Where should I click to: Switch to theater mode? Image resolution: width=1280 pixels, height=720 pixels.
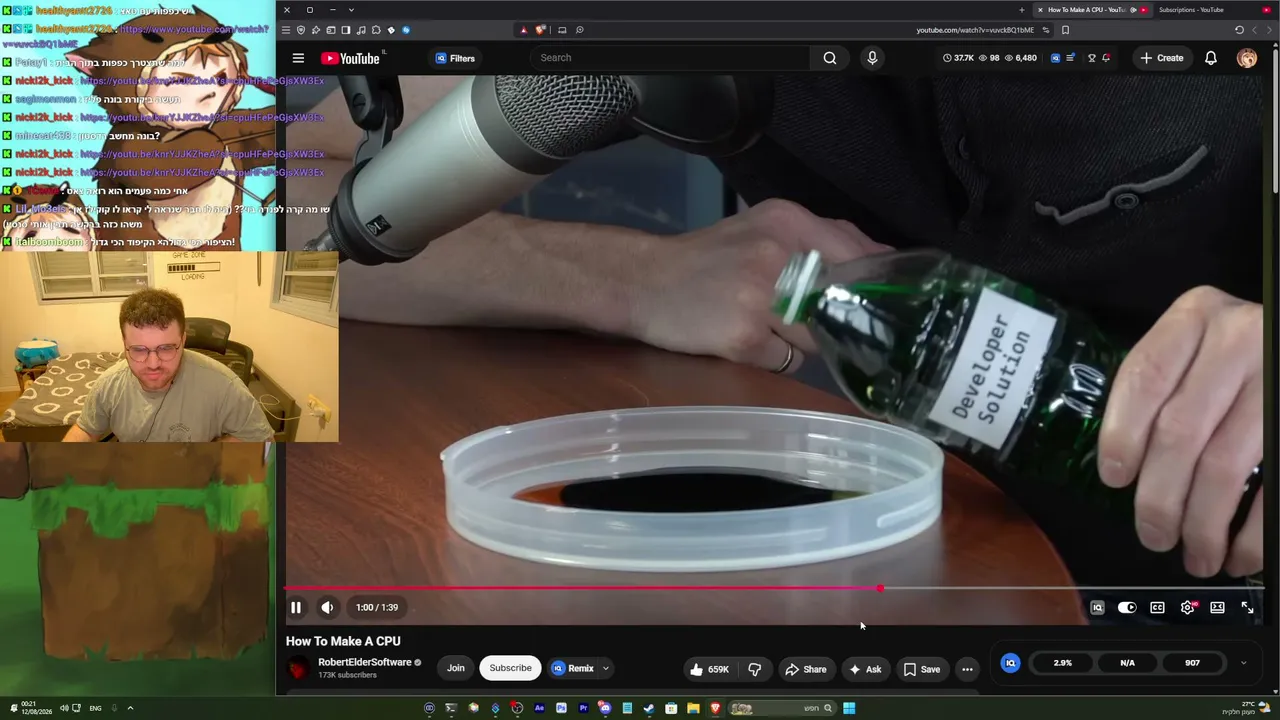(1217, 607)
